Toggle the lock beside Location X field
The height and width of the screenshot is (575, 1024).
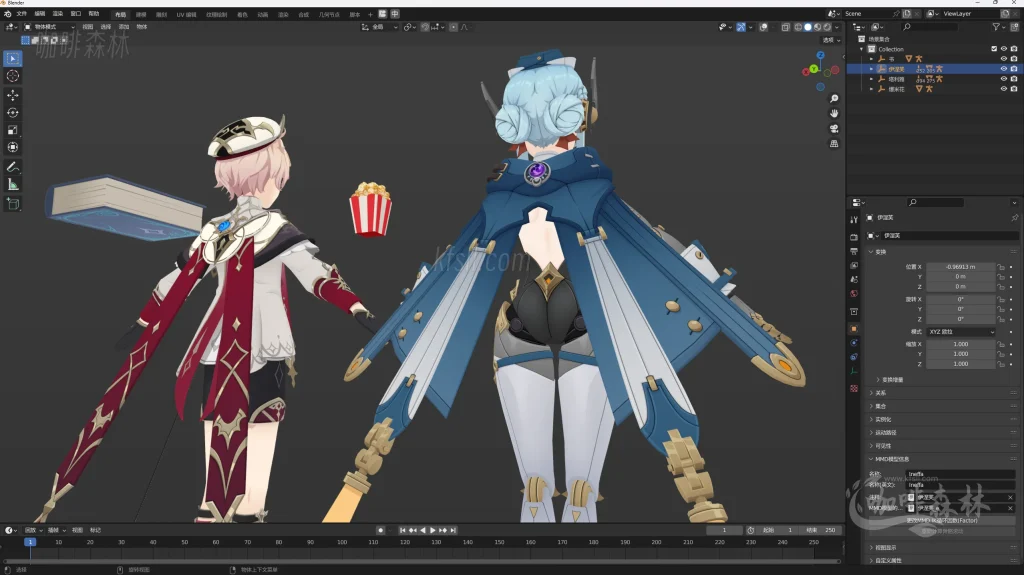pos(1000,267)
